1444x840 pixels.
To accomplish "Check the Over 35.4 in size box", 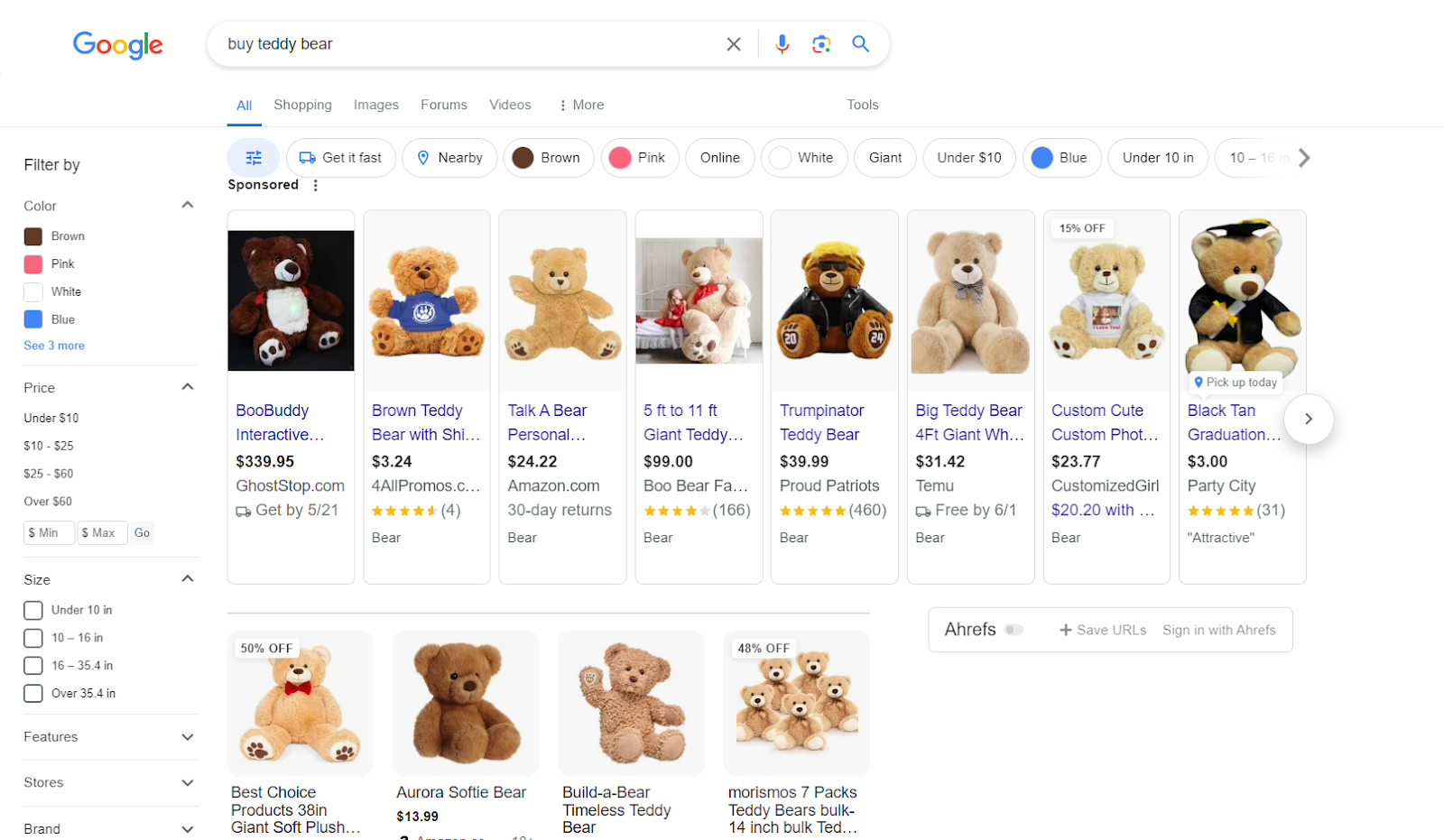I will [33, 694].
